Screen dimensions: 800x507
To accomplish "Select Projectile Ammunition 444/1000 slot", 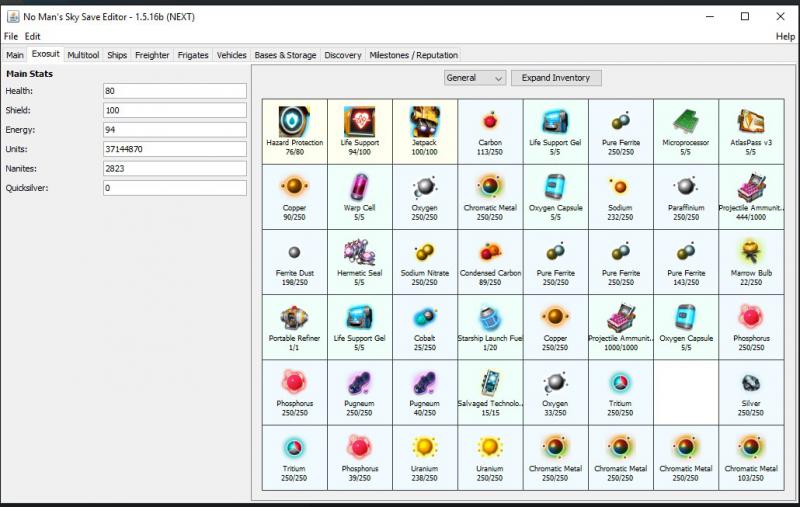I will 752,197.
